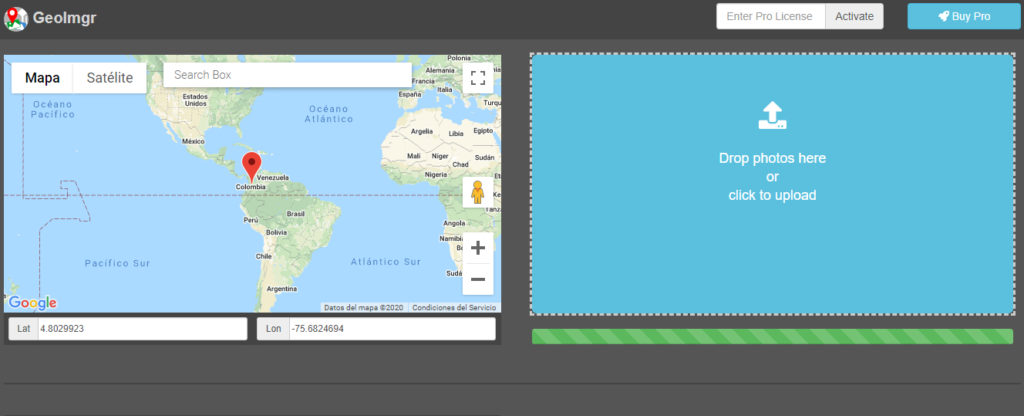Click the Lon coordinate field
Screen dimensions: 1024x416
point(392,329)
